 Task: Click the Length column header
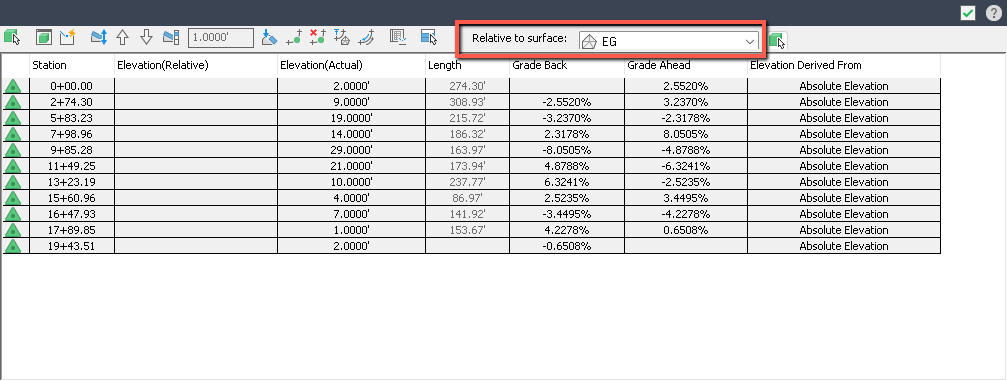pos(468,66)
